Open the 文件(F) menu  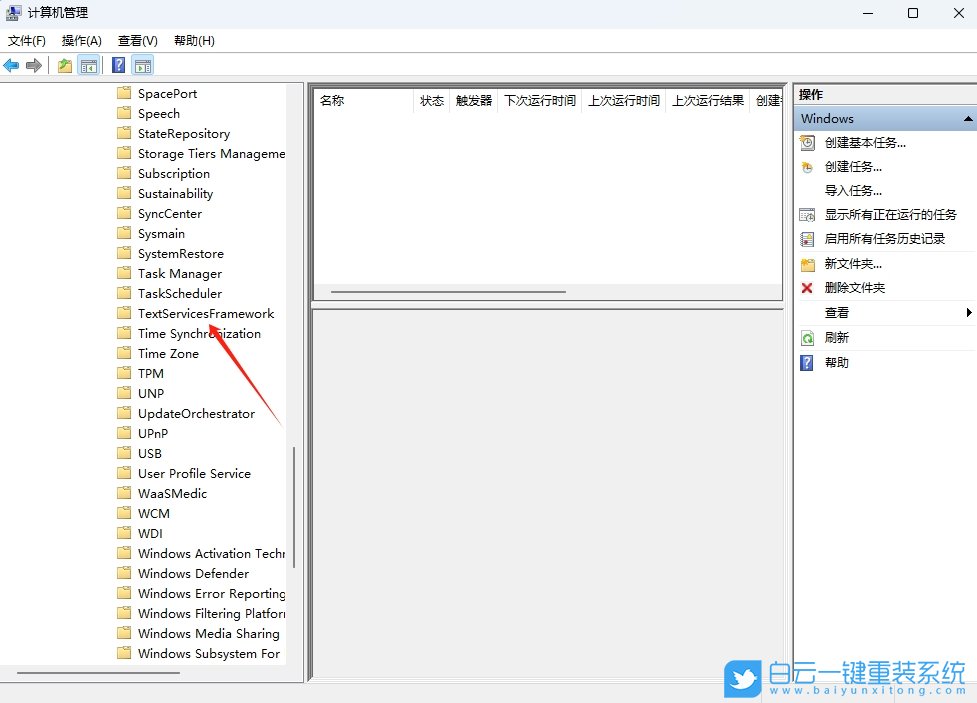click(x=27, y=41)
